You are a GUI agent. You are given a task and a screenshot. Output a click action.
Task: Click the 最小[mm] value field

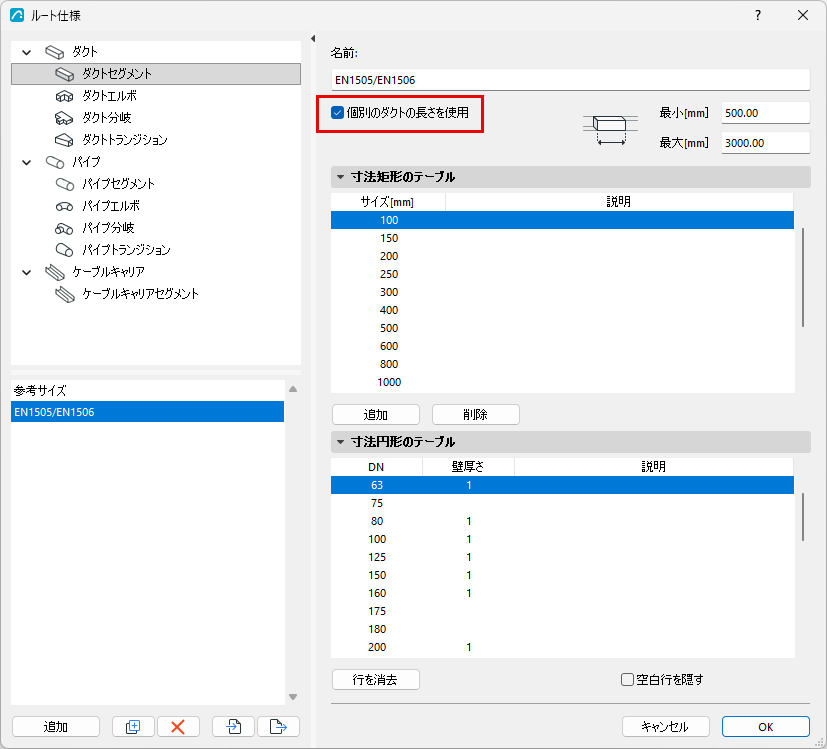(x=765, y=113)
